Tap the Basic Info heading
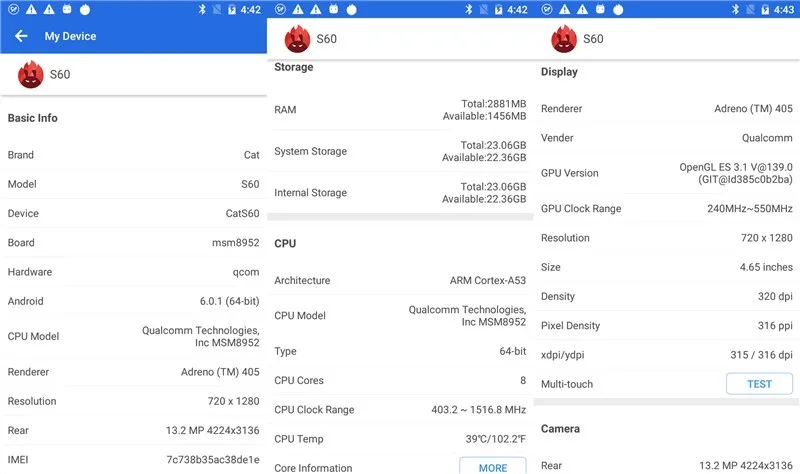The image size is (800, 474). [x=33, y=118]
